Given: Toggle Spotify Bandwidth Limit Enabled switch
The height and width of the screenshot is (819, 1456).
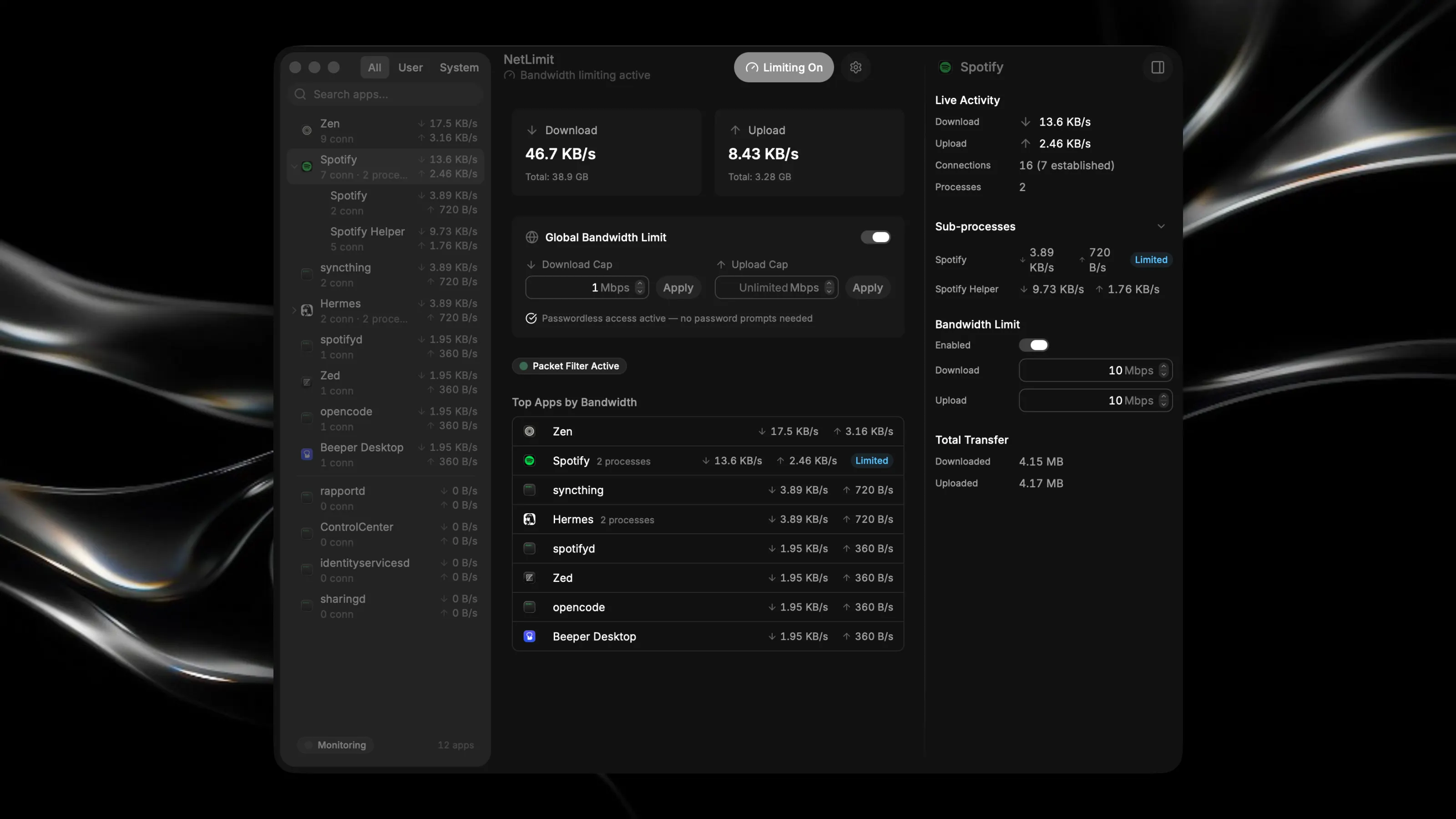Looking at the screenshot, I should pos(1034,345).
